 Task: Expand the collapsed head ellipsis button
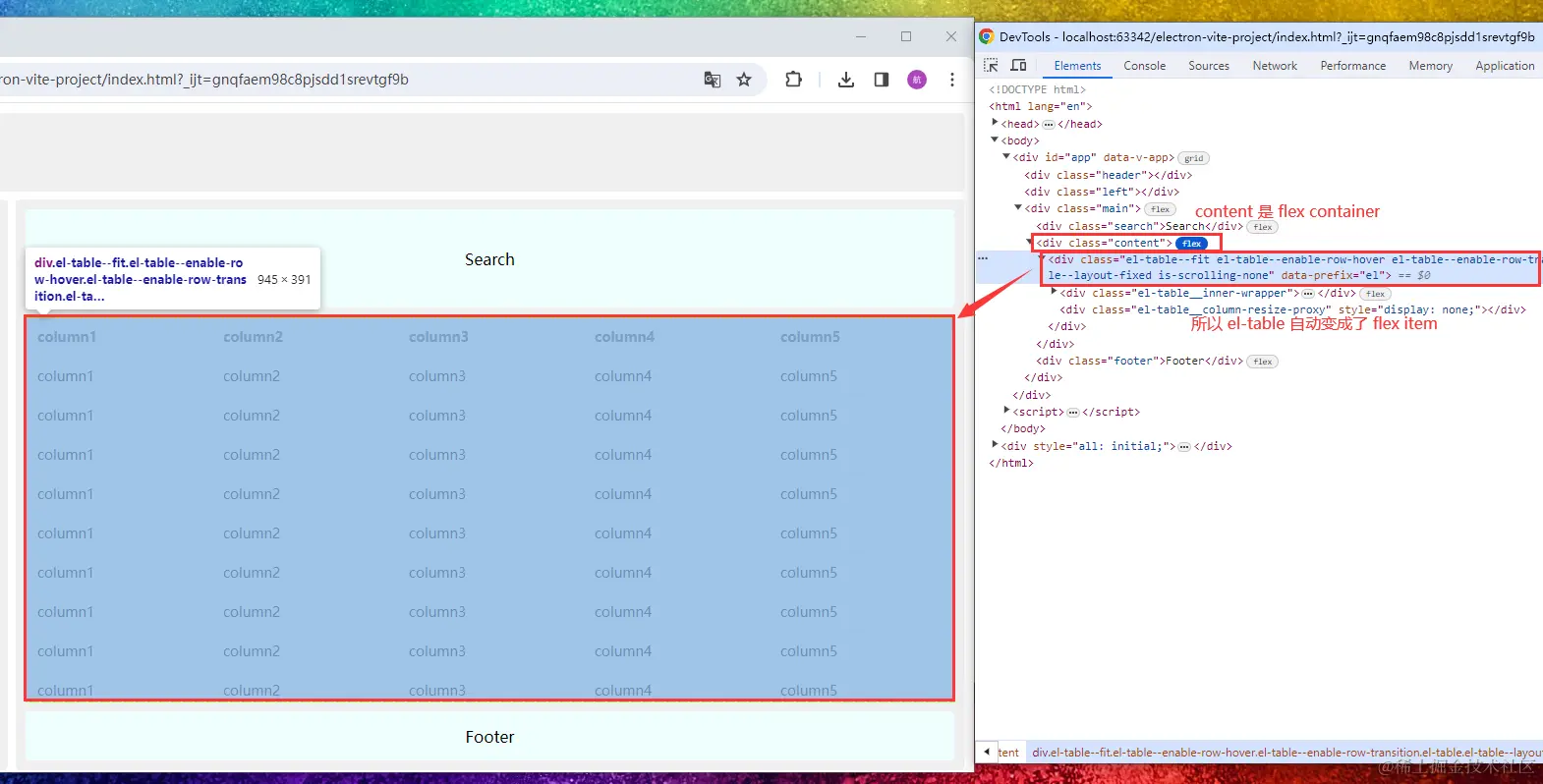1048,125
